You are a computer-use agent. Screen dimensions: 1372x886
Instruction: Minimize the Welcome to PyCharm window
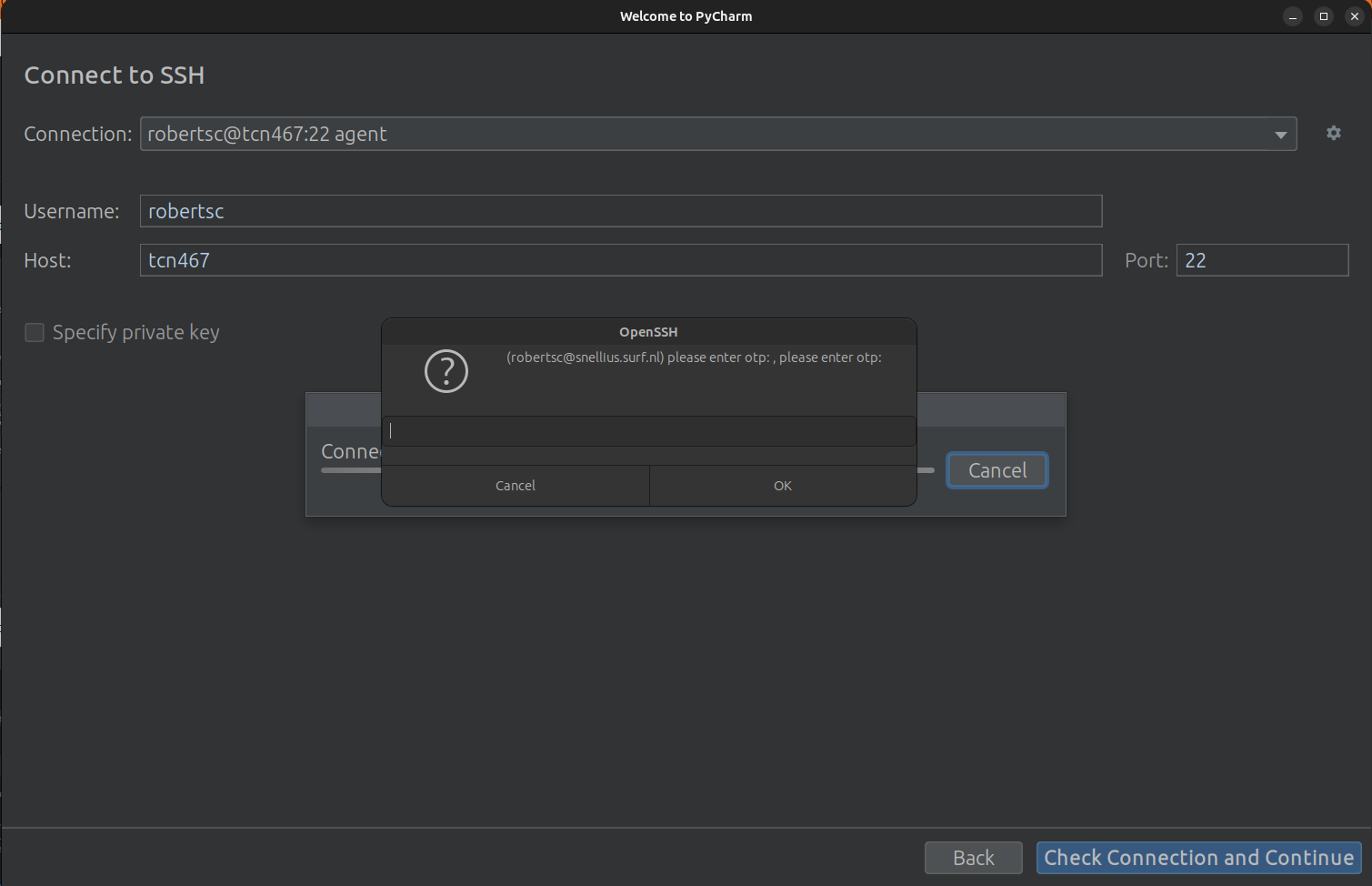pyautogui.click(x=1293, y=16)
